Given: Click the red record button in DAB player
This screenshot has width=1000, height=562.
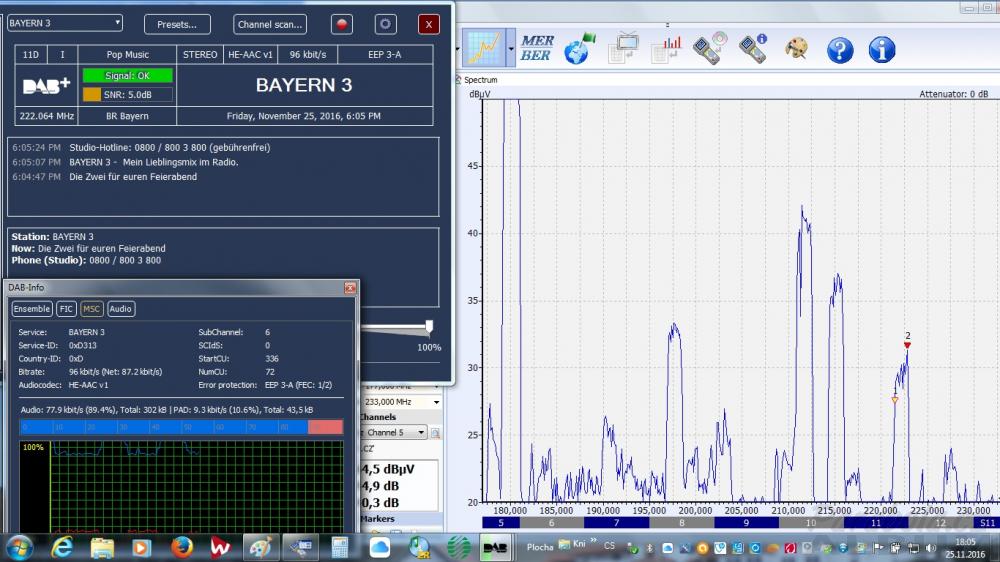Looking at the screenshot, I should [342, 24].
